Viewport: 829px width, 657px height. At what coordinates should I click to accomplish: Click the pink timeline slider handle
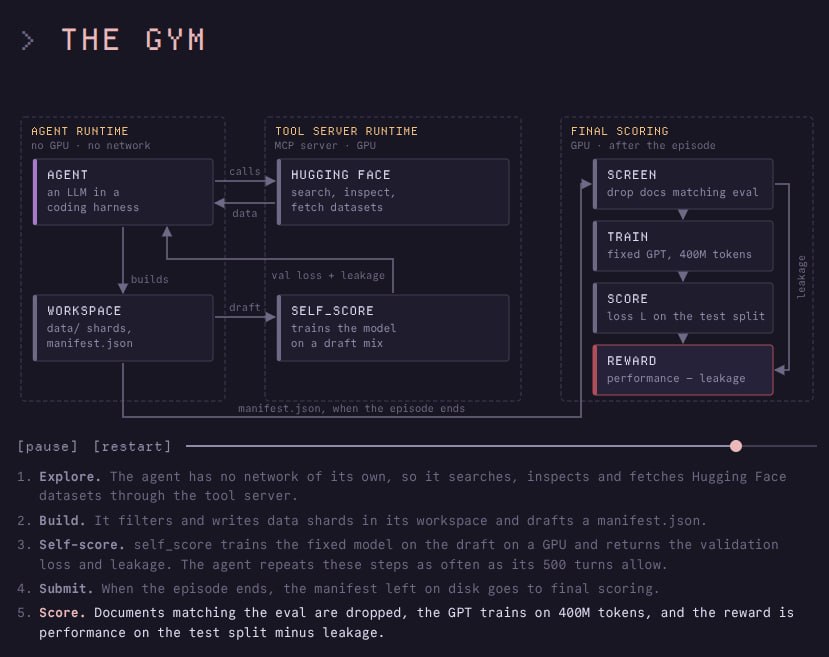735,446
